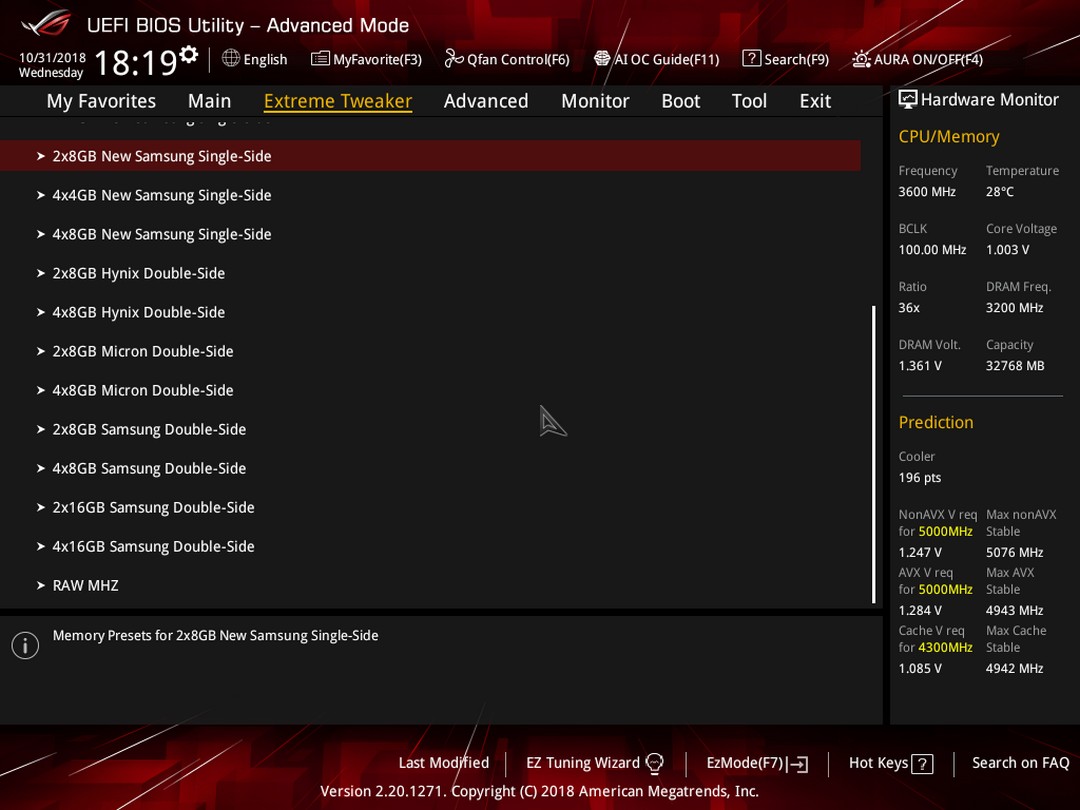Switch to the Main tab
This screenshot has width=1080, height=810.
pyautogui.click(x=209, y=101)
